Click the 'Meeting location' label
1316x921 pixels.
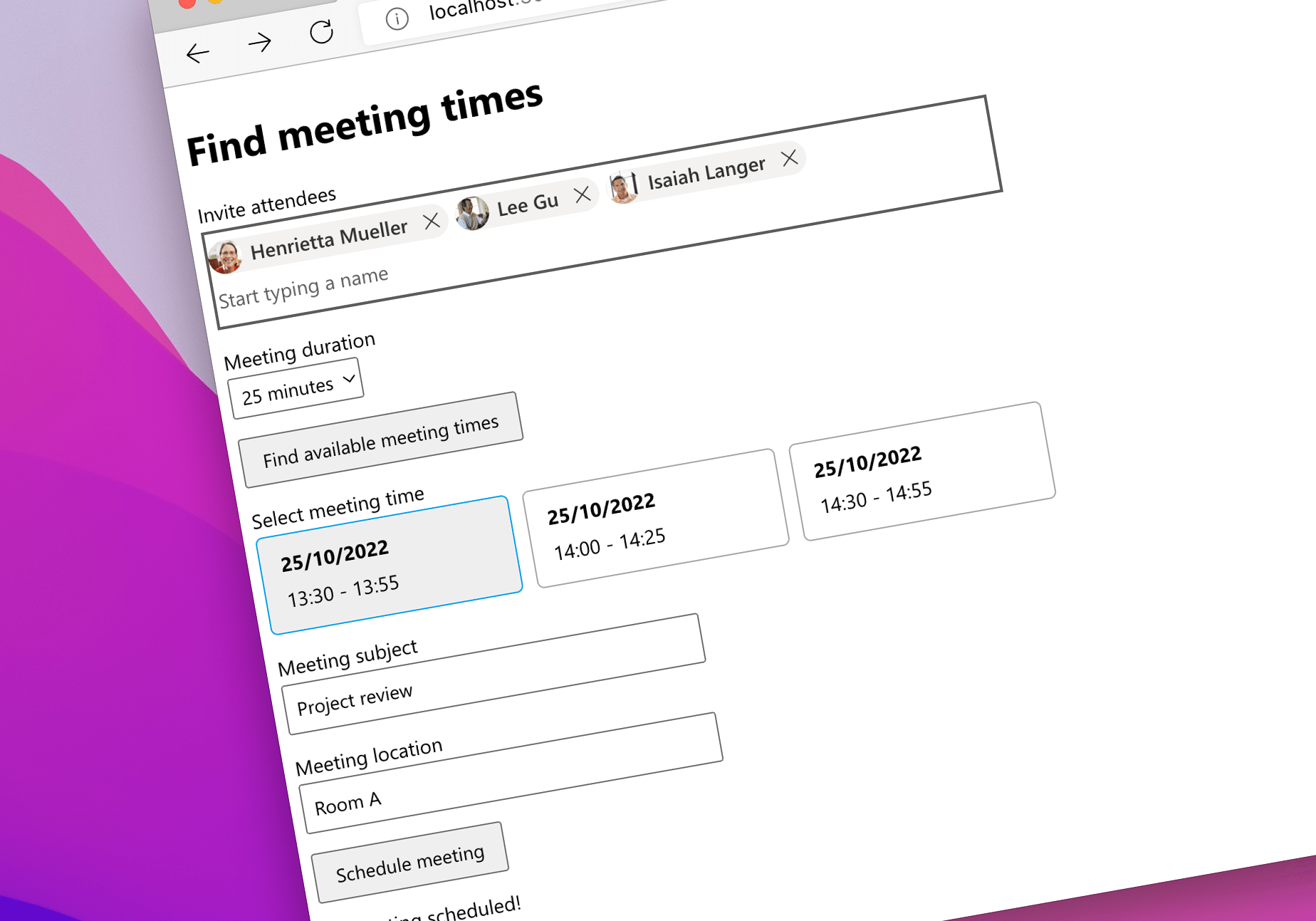click(x=369, y=756)
